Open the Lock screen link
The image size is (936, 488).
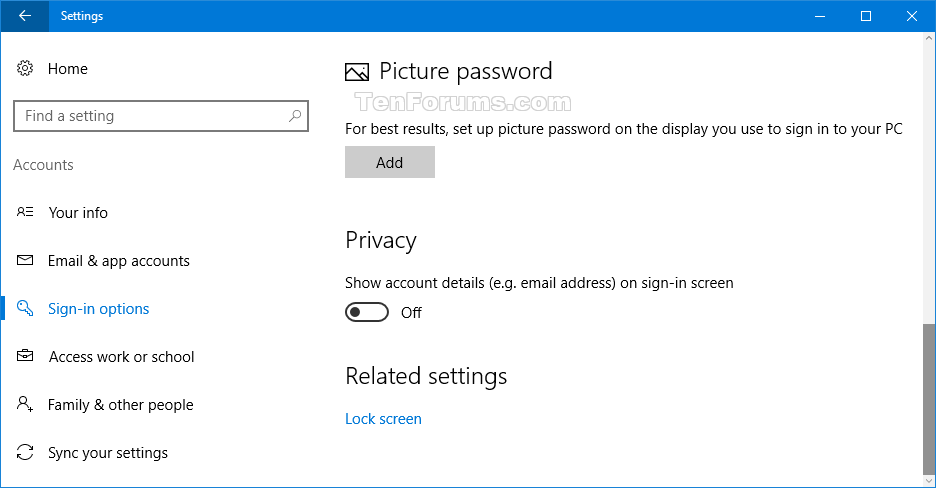(x=383, y=419)
